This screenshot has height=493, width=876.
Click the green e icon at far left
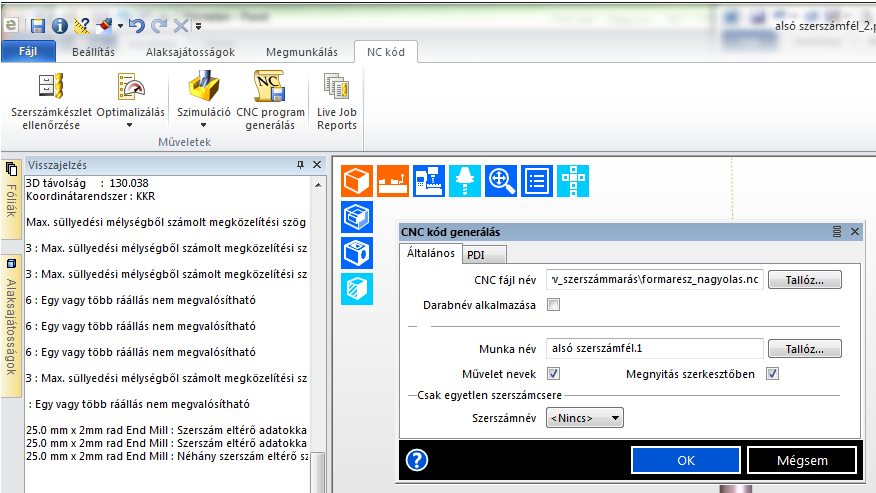tap(11, 25)
